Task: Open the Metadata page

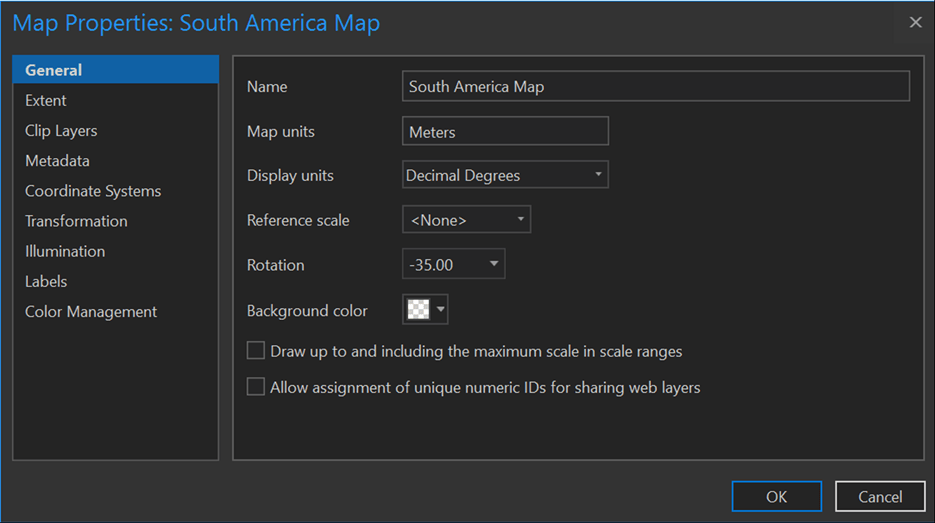Action: click(x=57, y=161)
